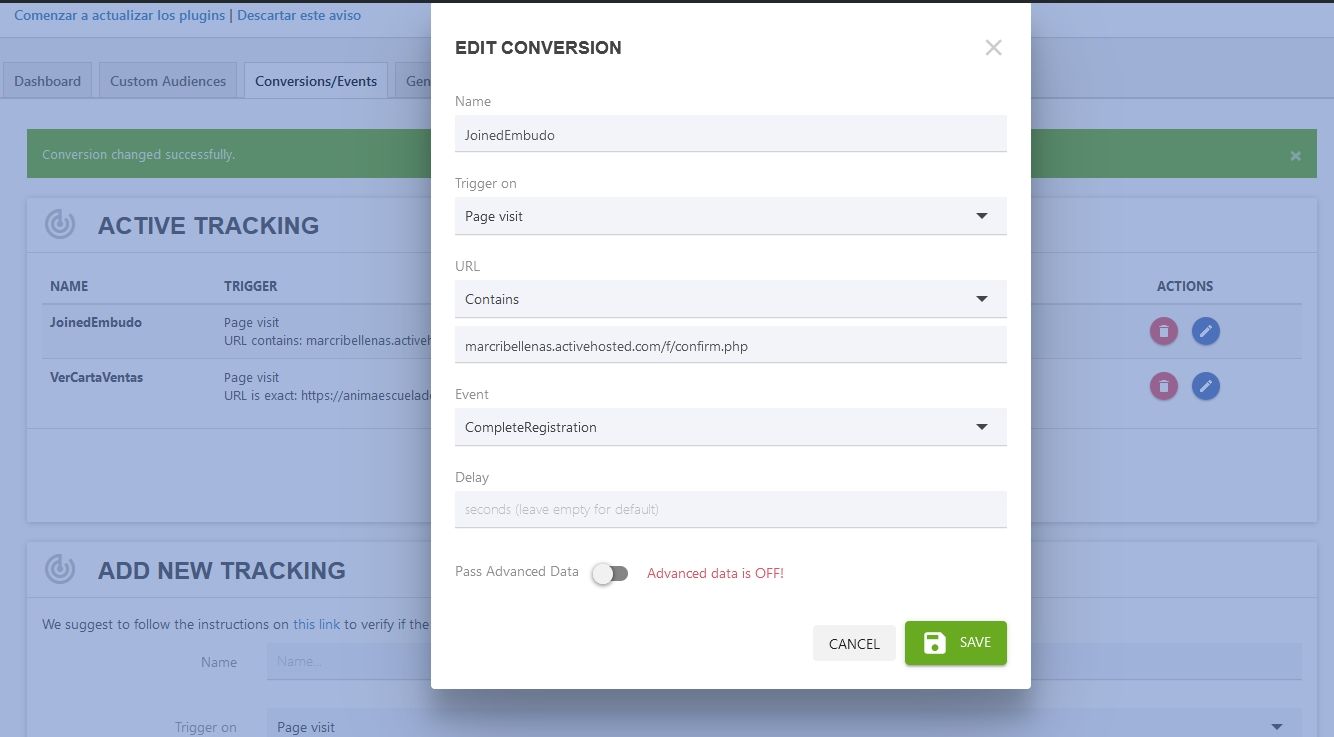Focus the Delay seconds input field
1334x737 pixels.
coord(730,509)
